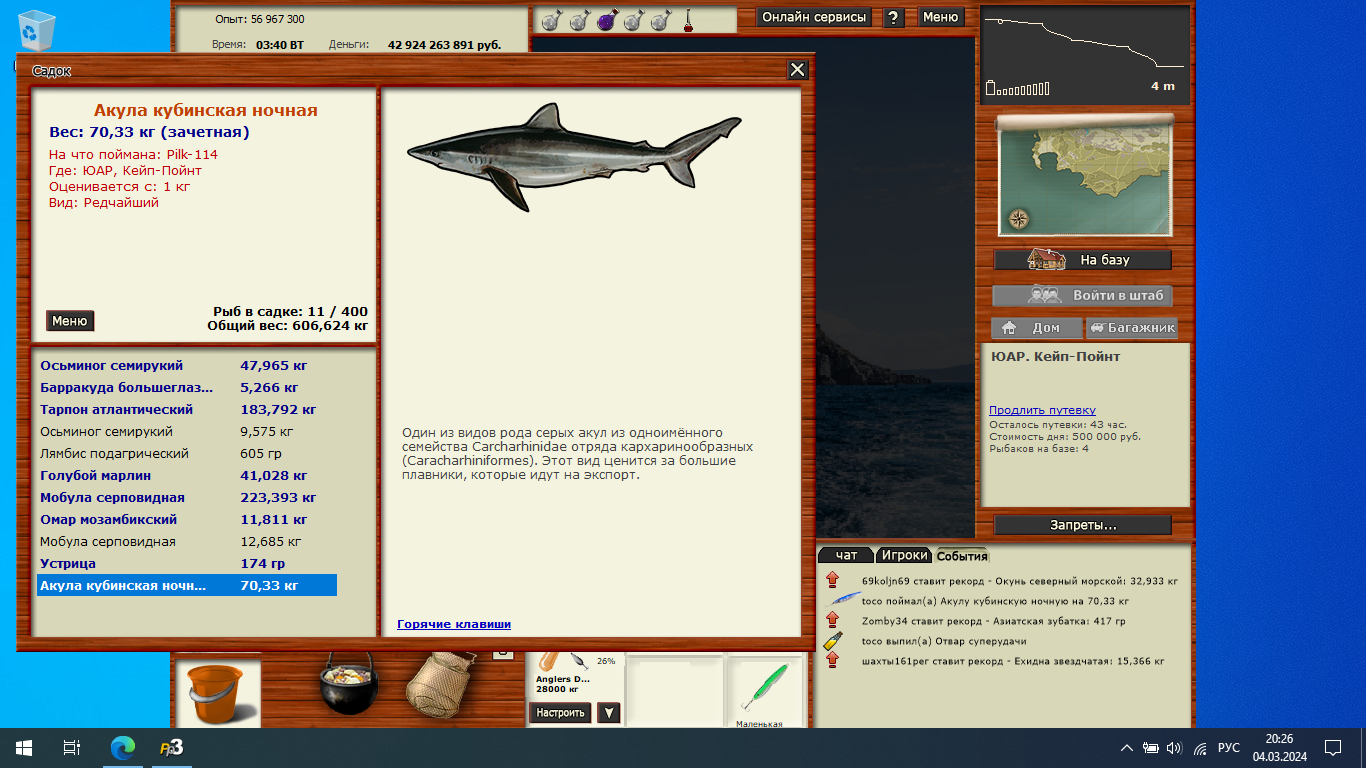Screen dimensions: 1366x768
Task: Select Тарпон атлантический 183,792 кг row
Action: tap(187, 410)
